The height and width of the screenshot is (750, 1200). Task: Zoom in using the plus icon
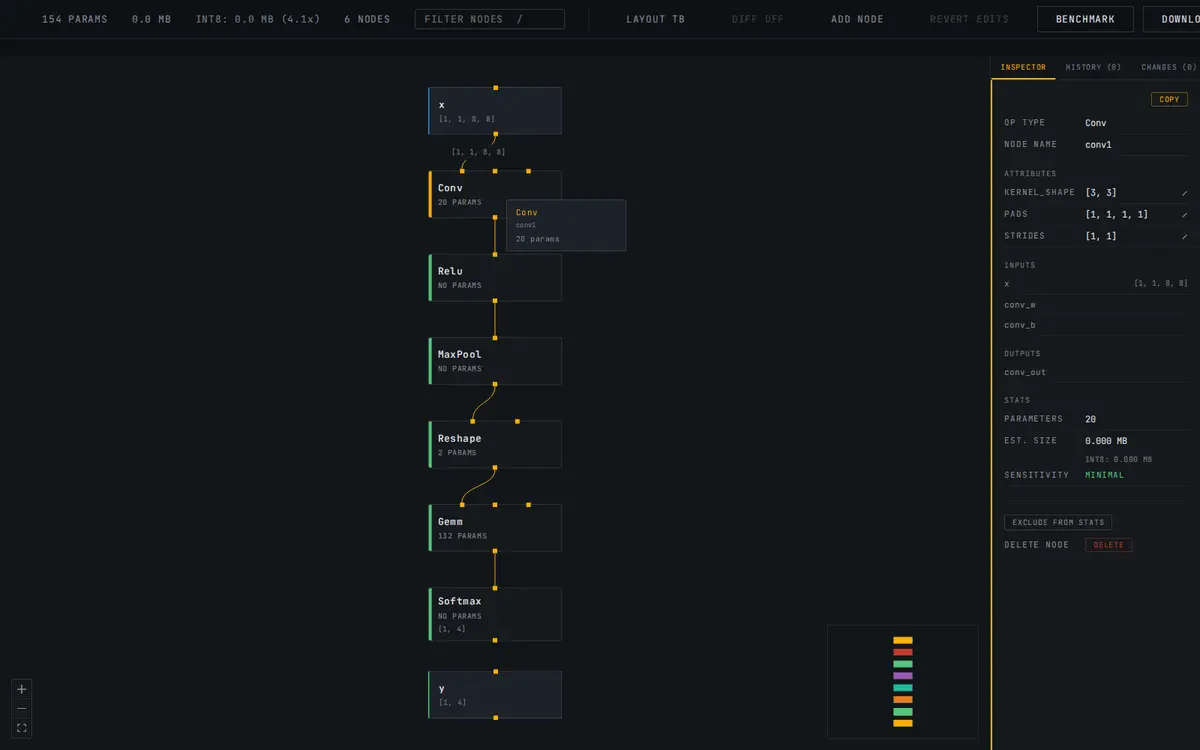22,689
